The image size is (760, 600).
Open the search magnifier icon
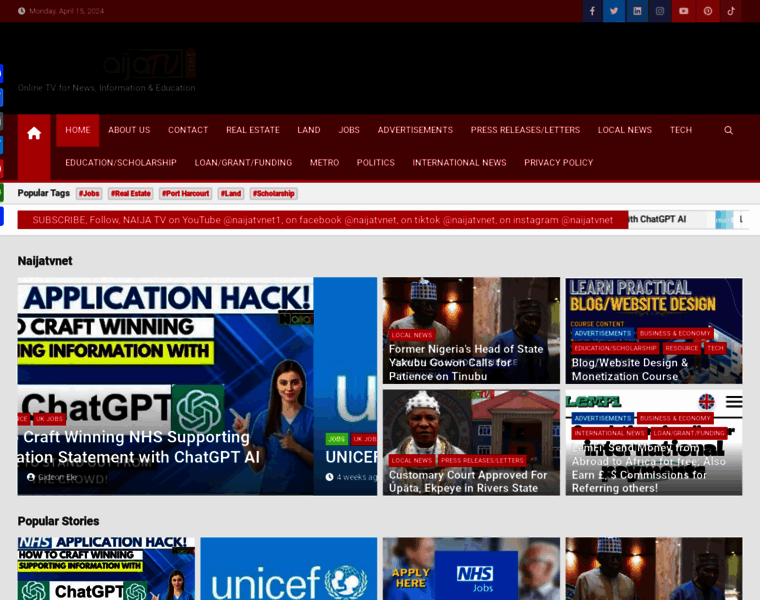(728, 130)
